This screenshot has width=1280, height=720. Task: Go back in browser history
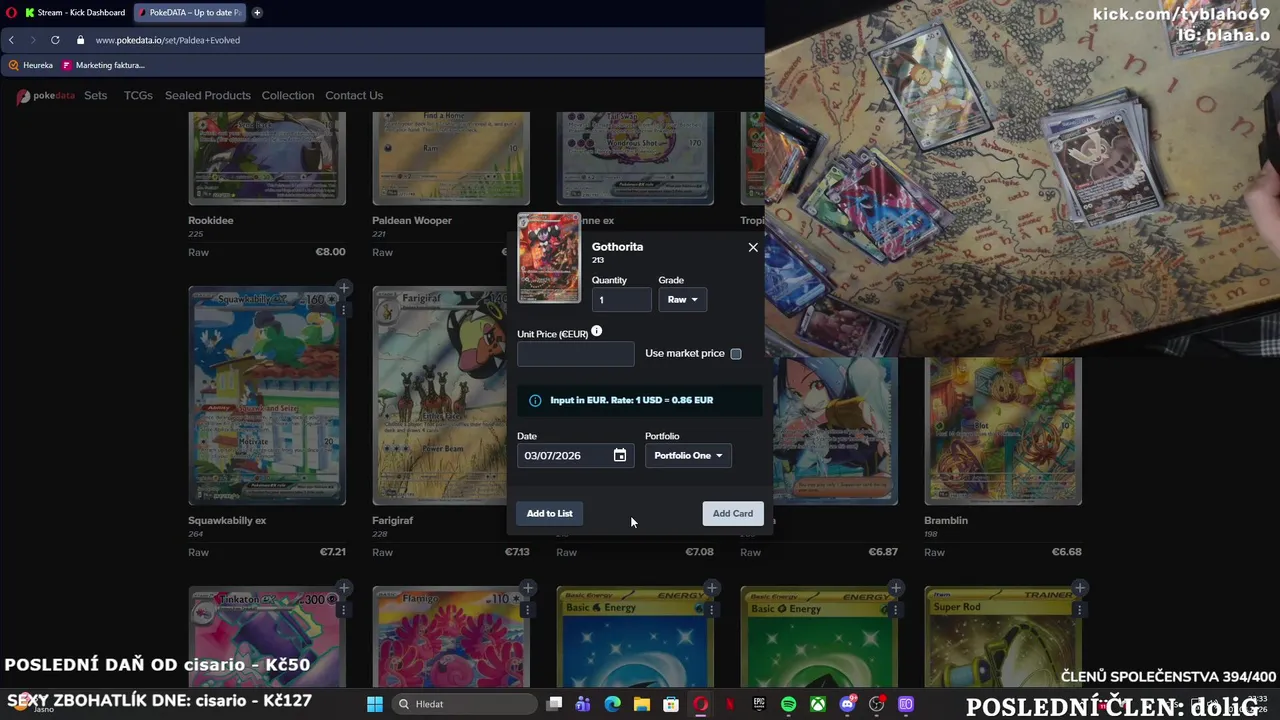[11, 40]
